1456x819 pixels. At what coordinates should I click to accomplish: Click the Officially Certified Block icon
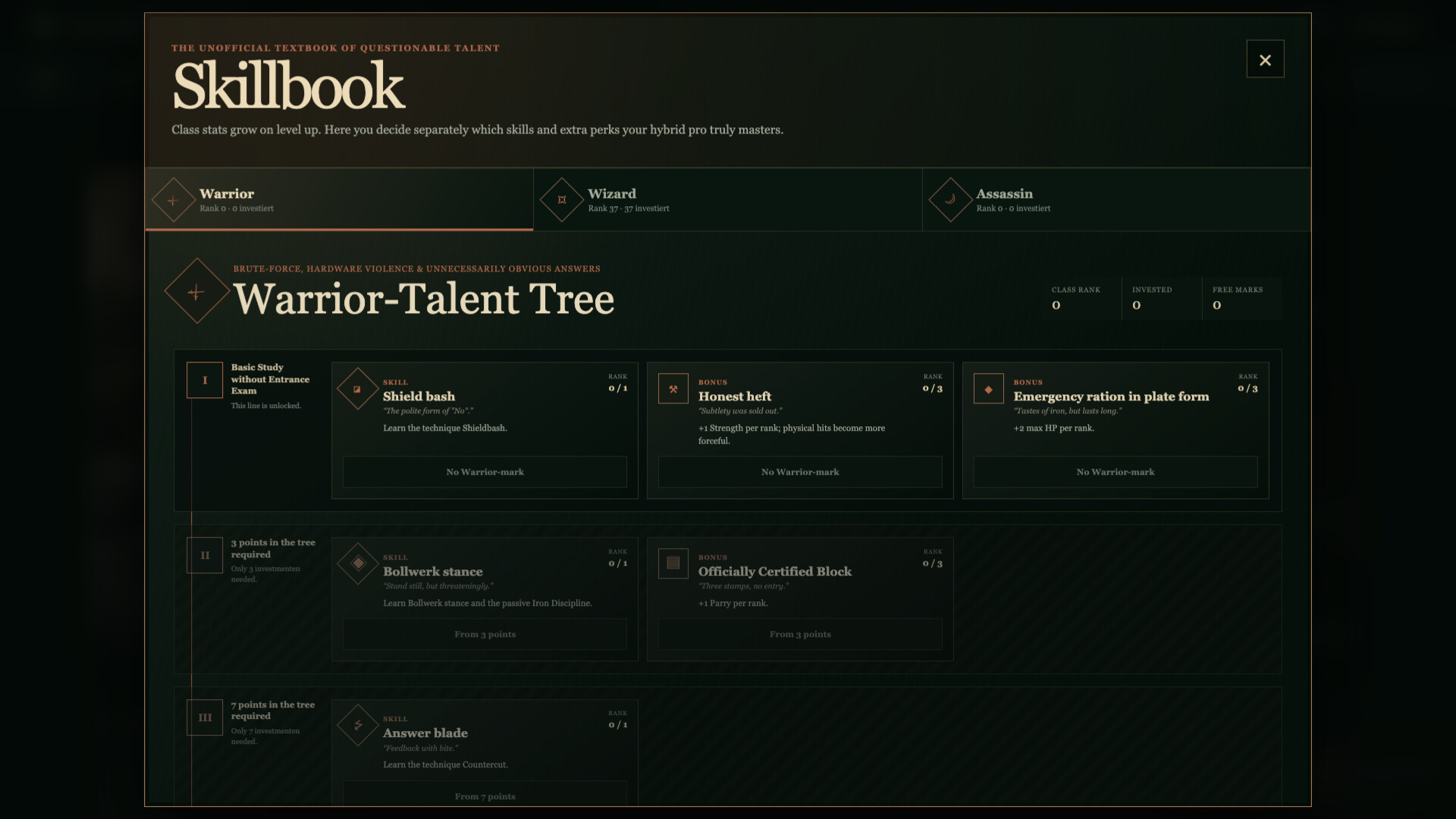click(x=673, y=563)
